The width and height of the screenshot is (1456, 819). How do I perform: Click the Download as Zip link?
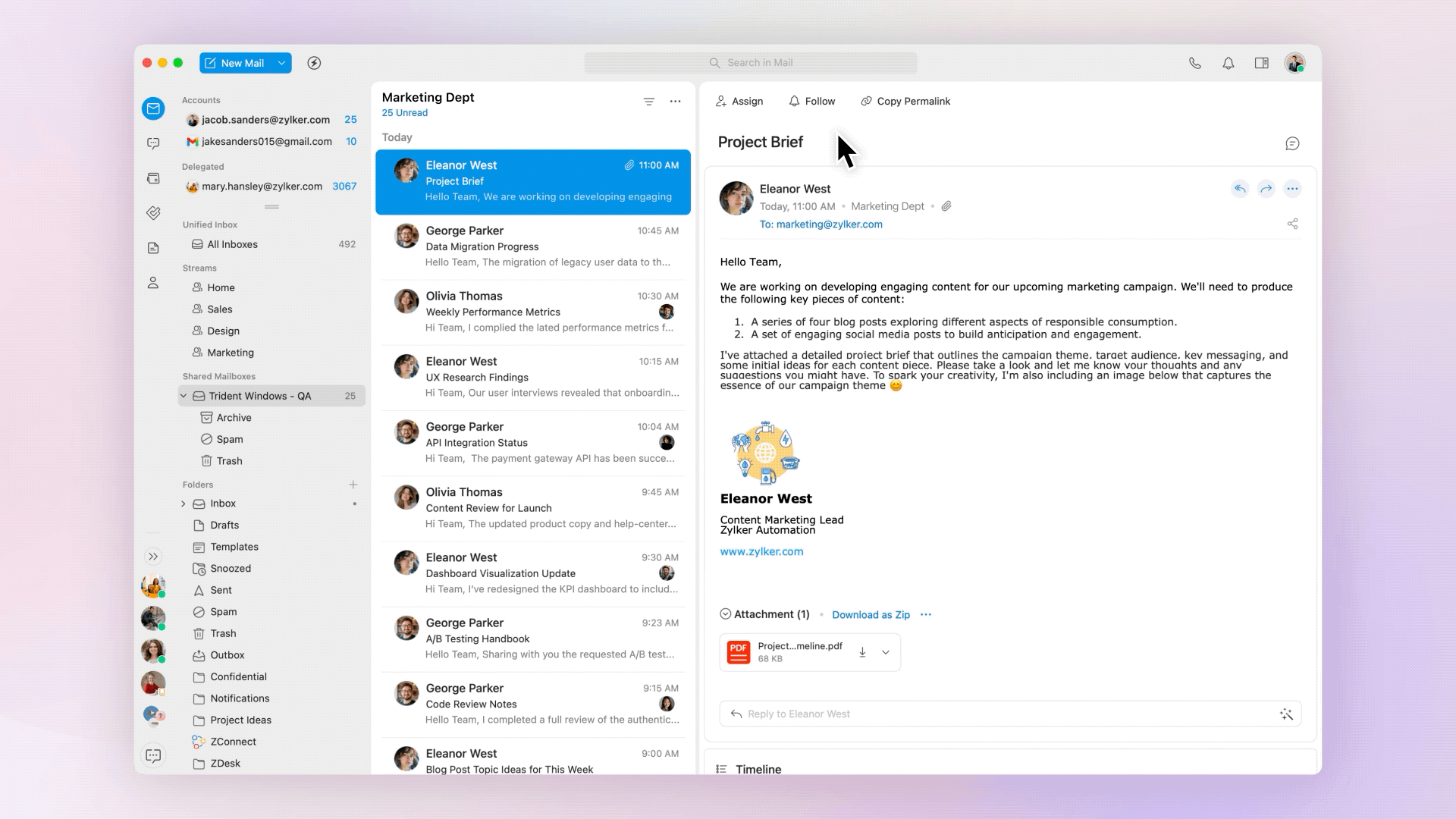pyautogui.click(x=871, y=615)
